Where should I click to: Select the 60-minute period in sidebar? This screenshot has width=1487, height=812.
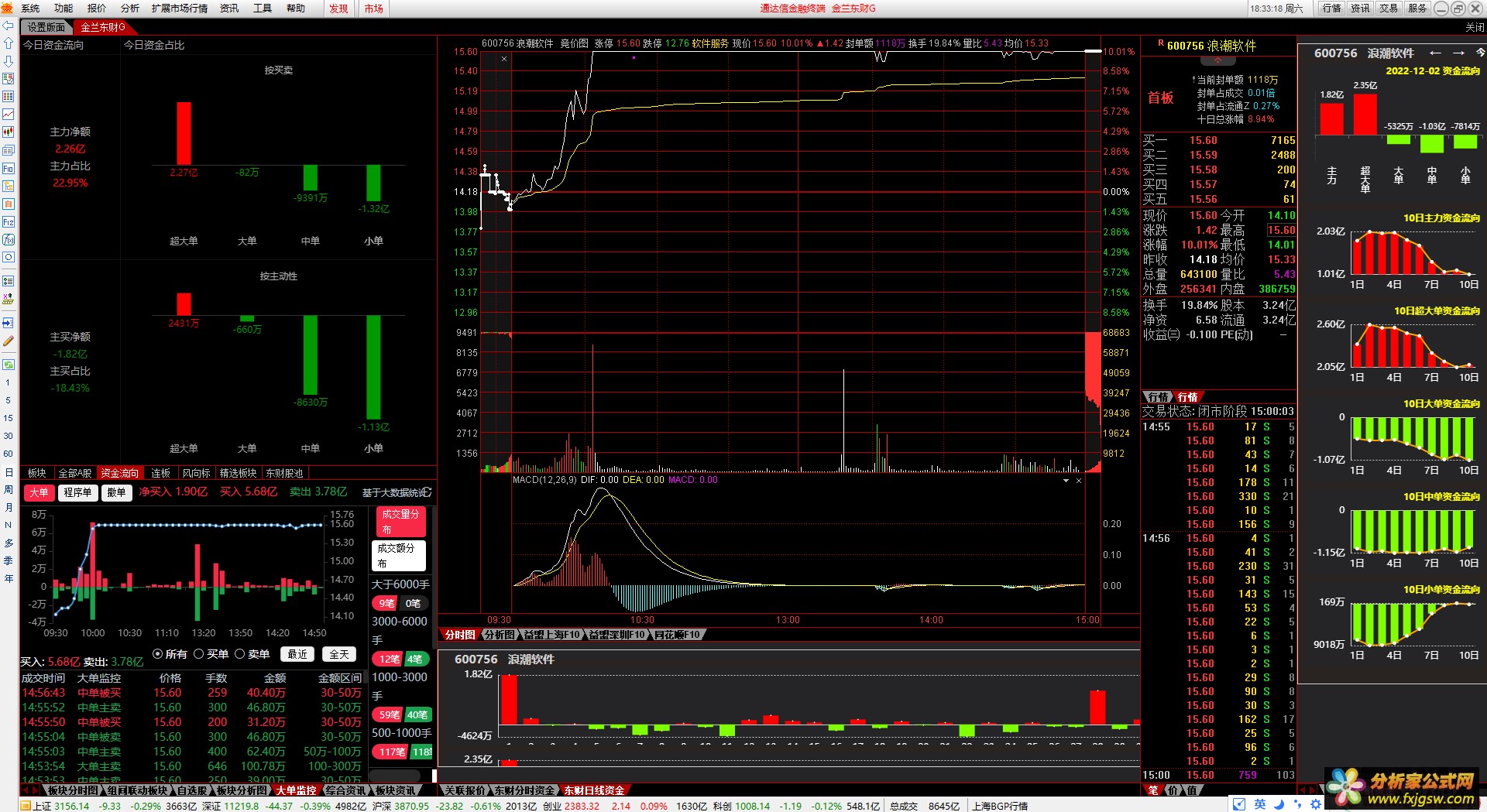(x=9, y=454)
